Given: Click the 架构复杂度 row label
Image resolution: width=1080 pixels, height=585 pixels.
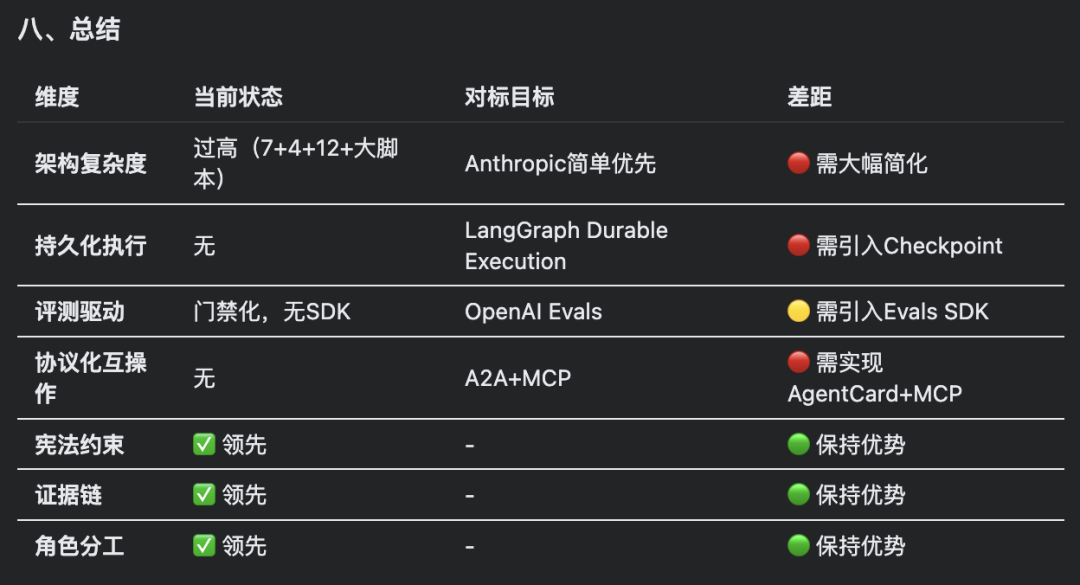Looking at the screenshot, I should click(x=91, y=163).
